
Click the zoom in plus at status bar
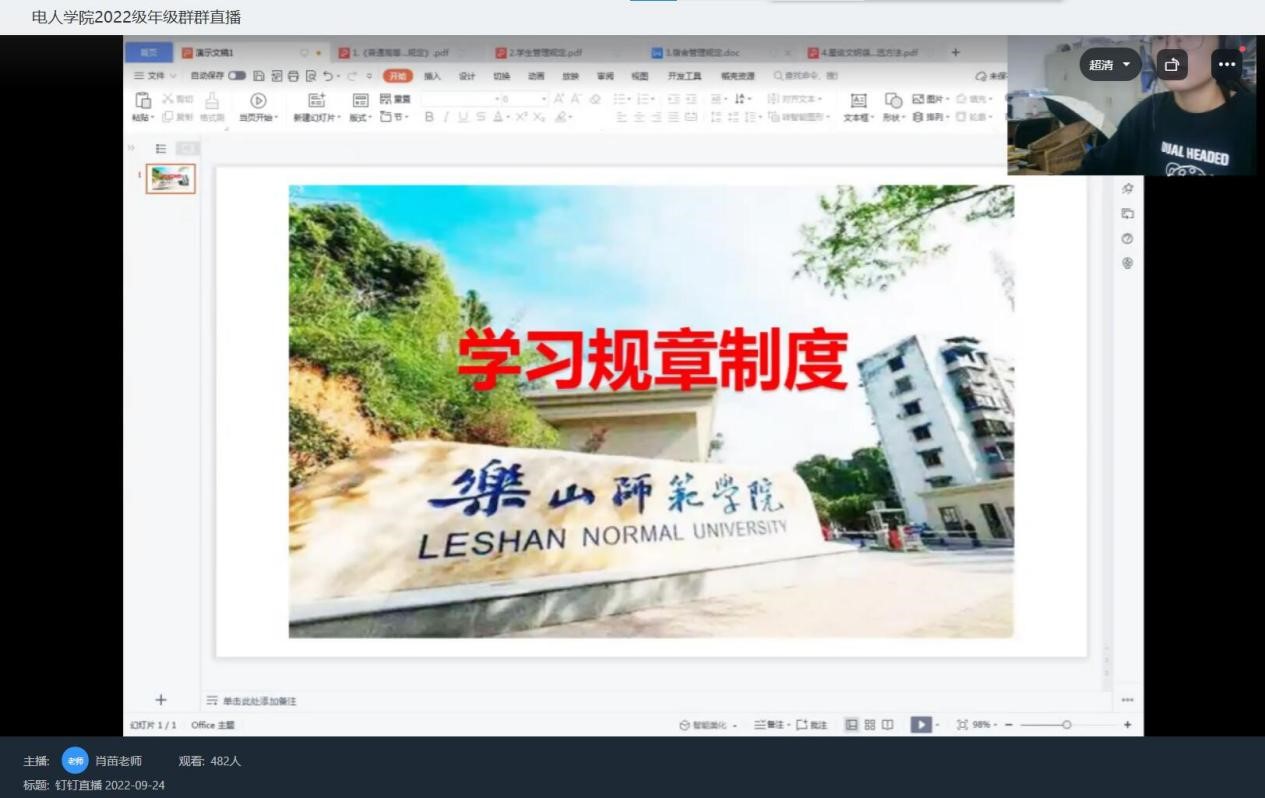pos(1128,725)
